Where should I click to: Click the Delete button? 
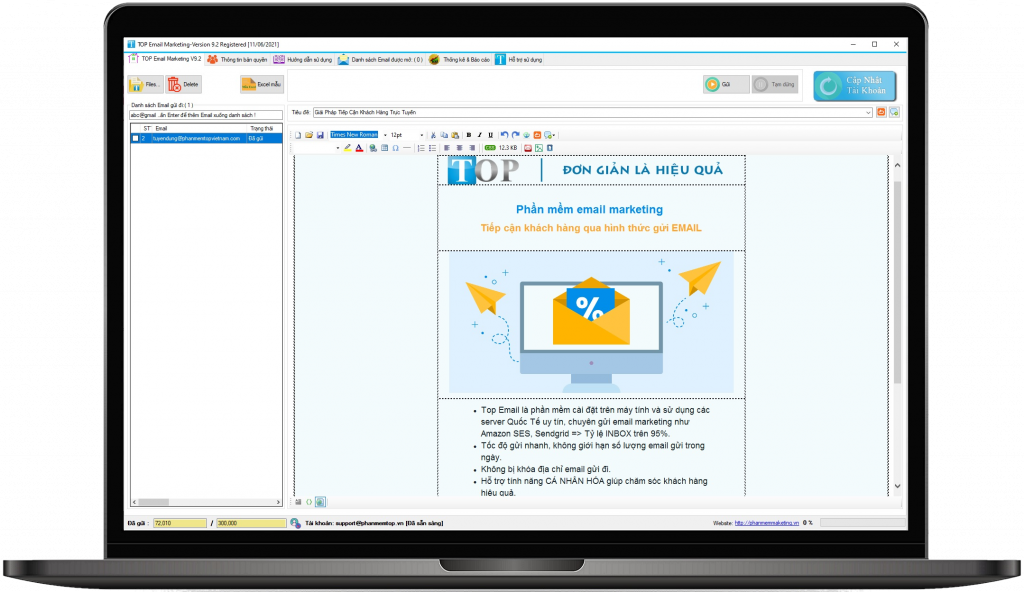(x=184, y=84)
